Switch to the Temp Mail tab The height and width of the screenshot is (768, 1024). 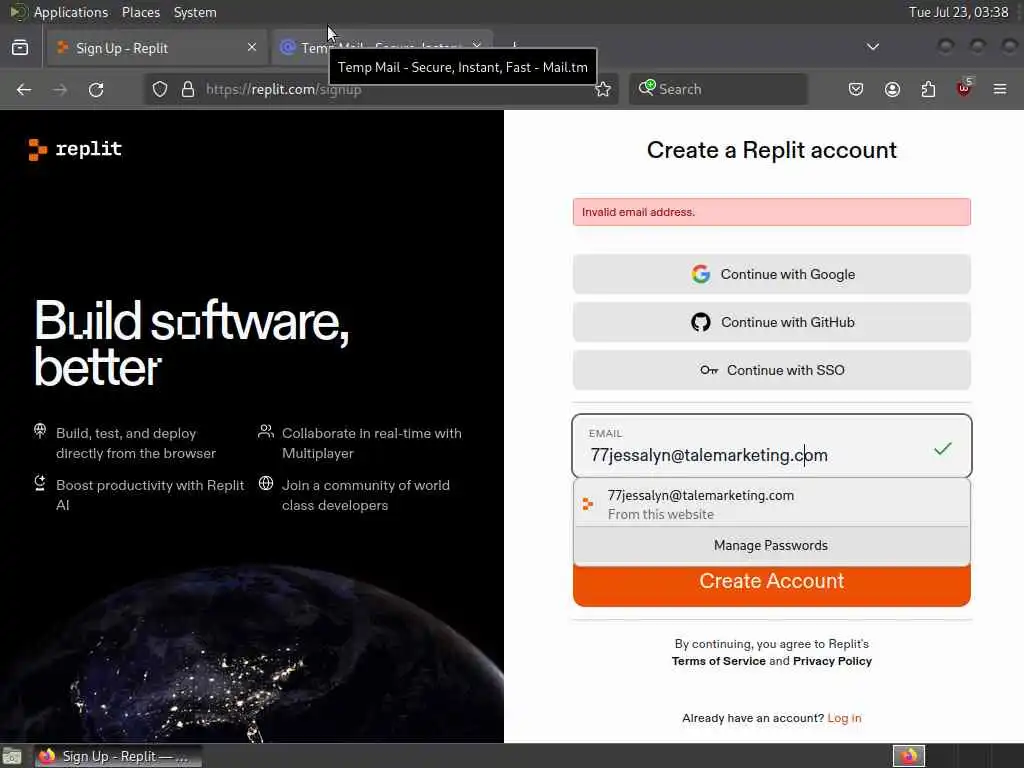point(383,48)
